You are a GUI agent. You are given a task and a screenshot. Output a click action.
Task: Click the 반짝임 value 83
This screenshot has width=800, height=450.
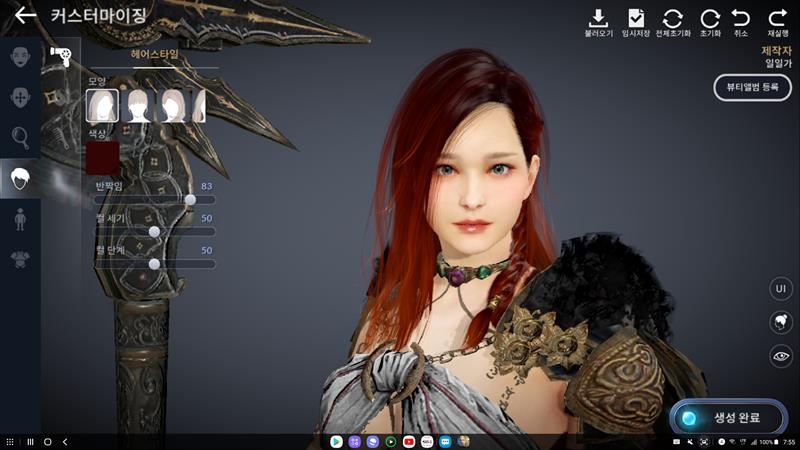click(x=207, y=186)
